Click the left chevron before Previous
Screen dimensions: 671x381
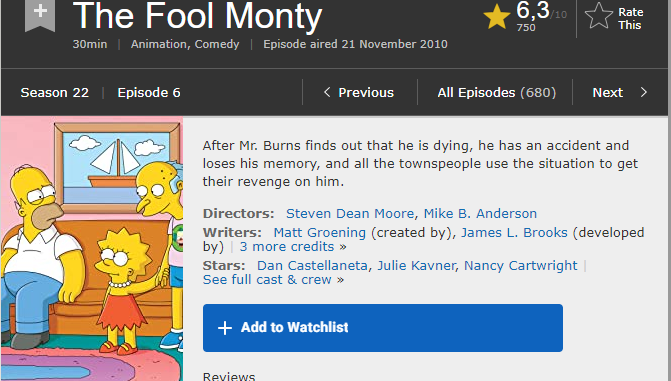tap(327, 92)
